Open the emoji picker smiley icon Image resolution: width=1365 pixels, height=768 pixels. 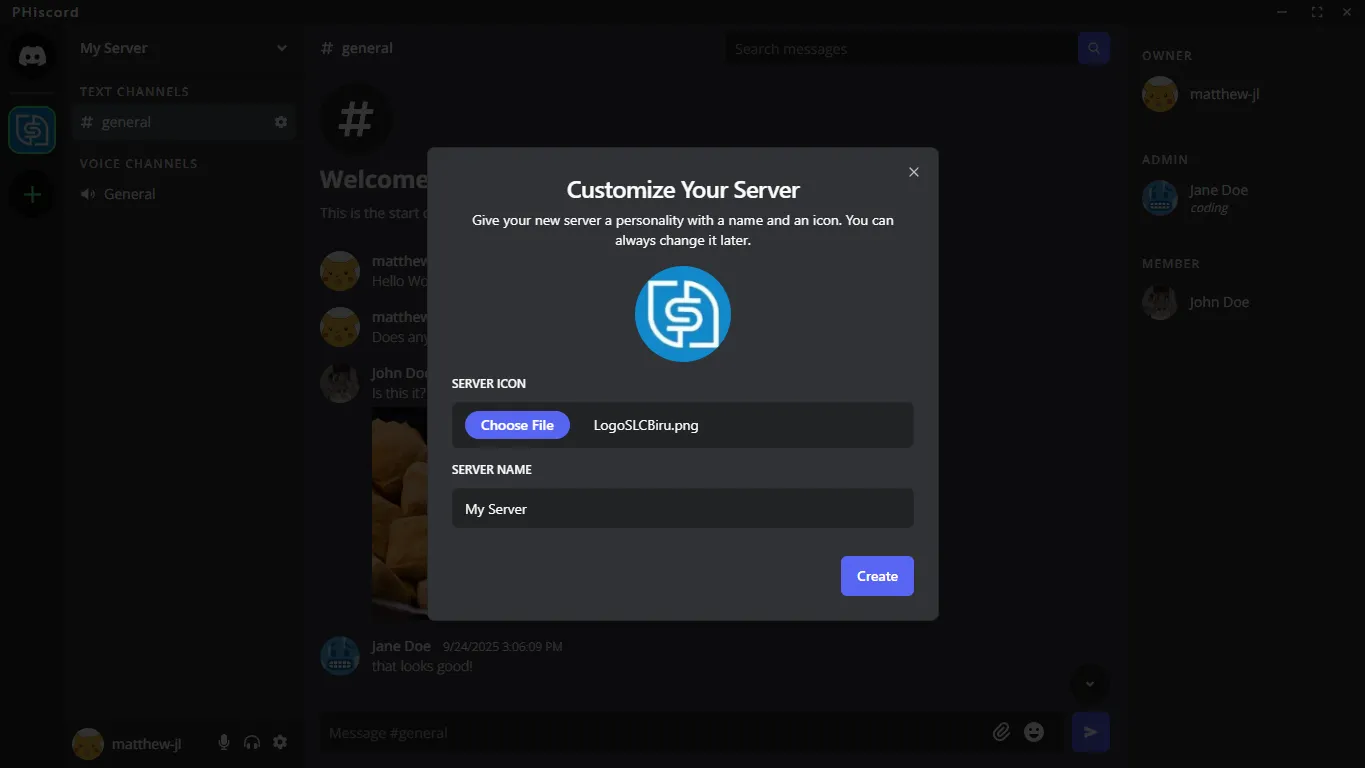1034,732
